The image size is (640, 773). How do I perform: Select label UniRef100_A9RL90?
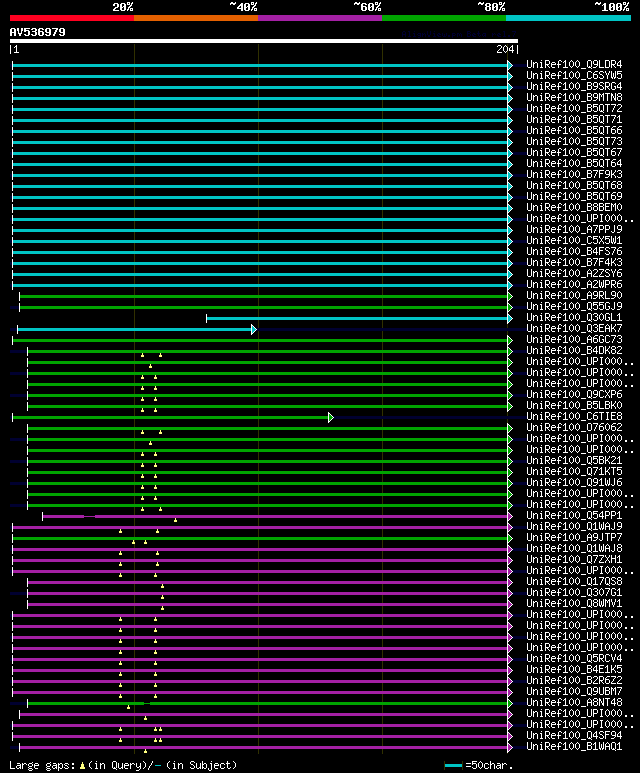click(x=574, y=296)
